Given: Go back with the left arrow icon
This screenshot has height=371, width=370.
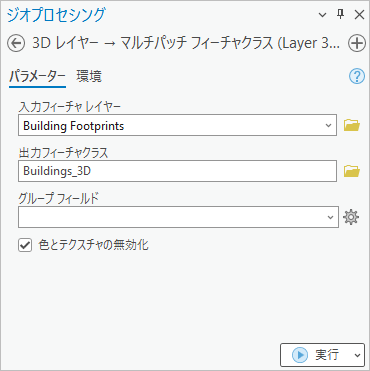Looking at the screenshot, I should pos(16,44).
